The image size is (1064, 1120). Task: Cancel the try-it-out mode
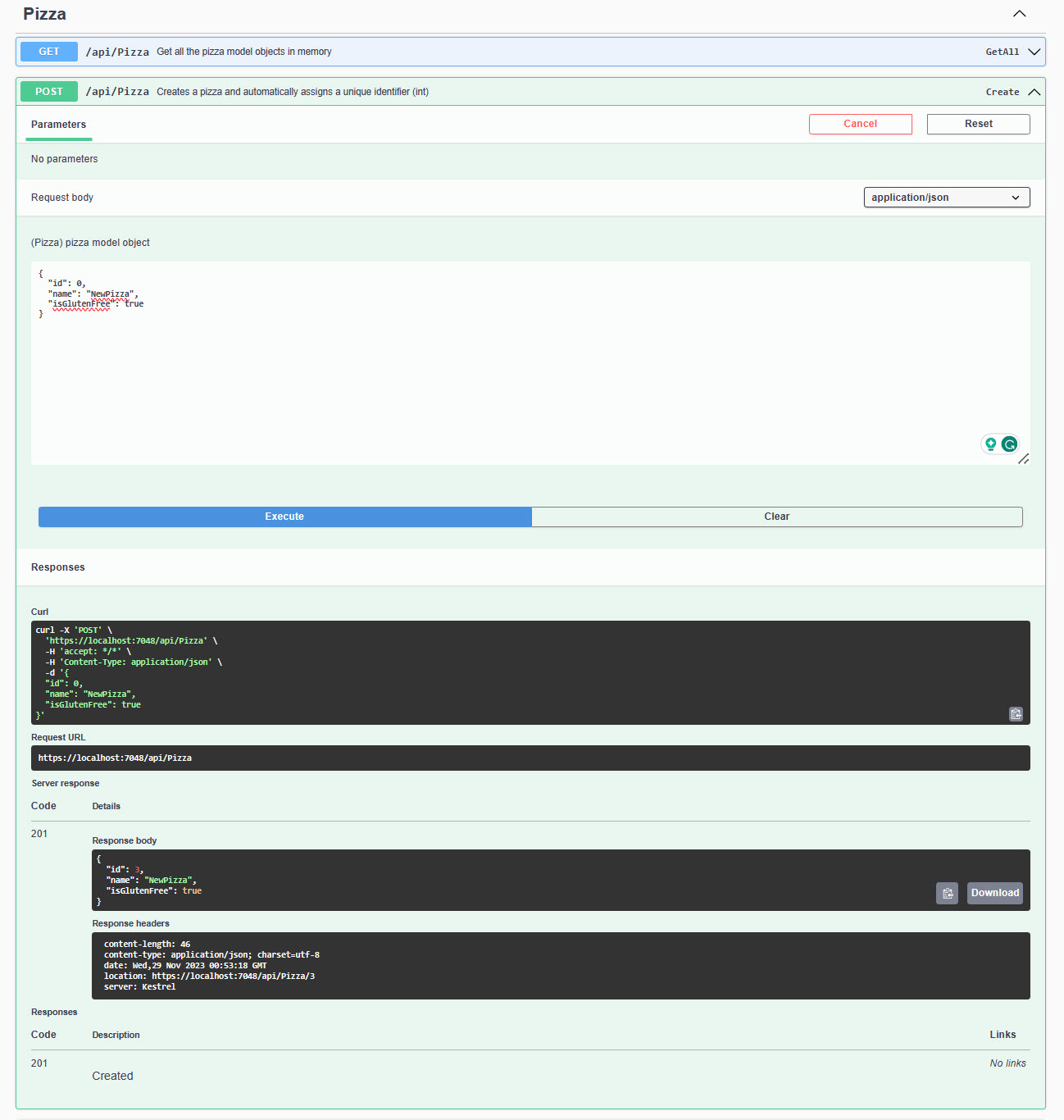860,124
